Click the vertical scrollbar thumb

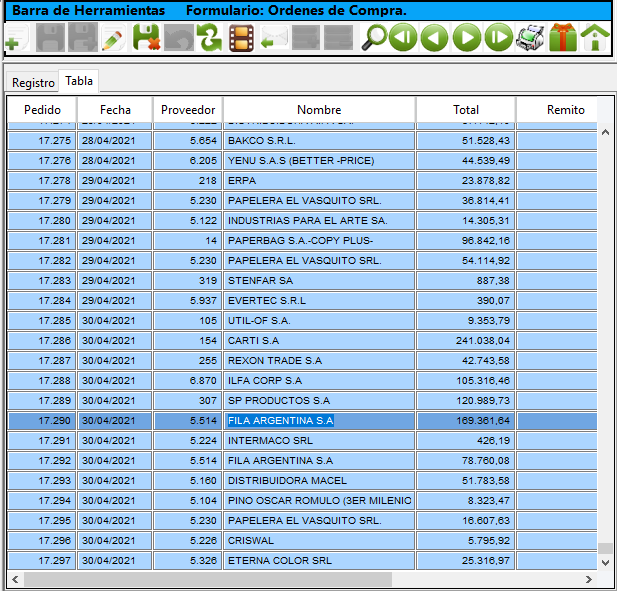pos(606,548)
